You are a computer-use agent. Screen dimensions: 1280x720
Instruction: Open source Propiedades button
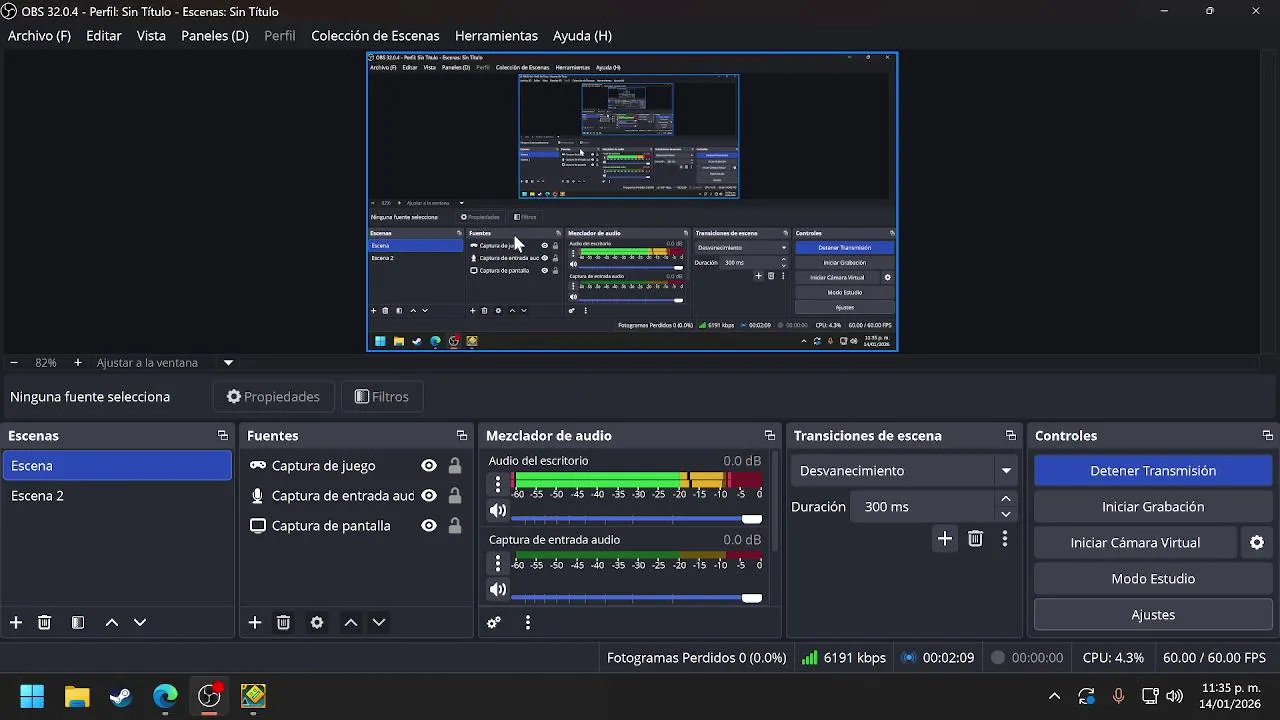coord(273,397)
